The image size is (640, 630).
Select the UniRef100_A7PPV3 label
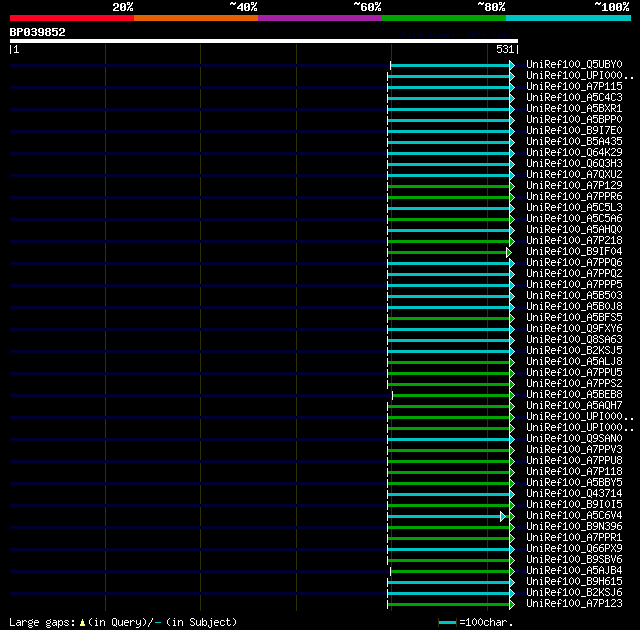(574, 450)
